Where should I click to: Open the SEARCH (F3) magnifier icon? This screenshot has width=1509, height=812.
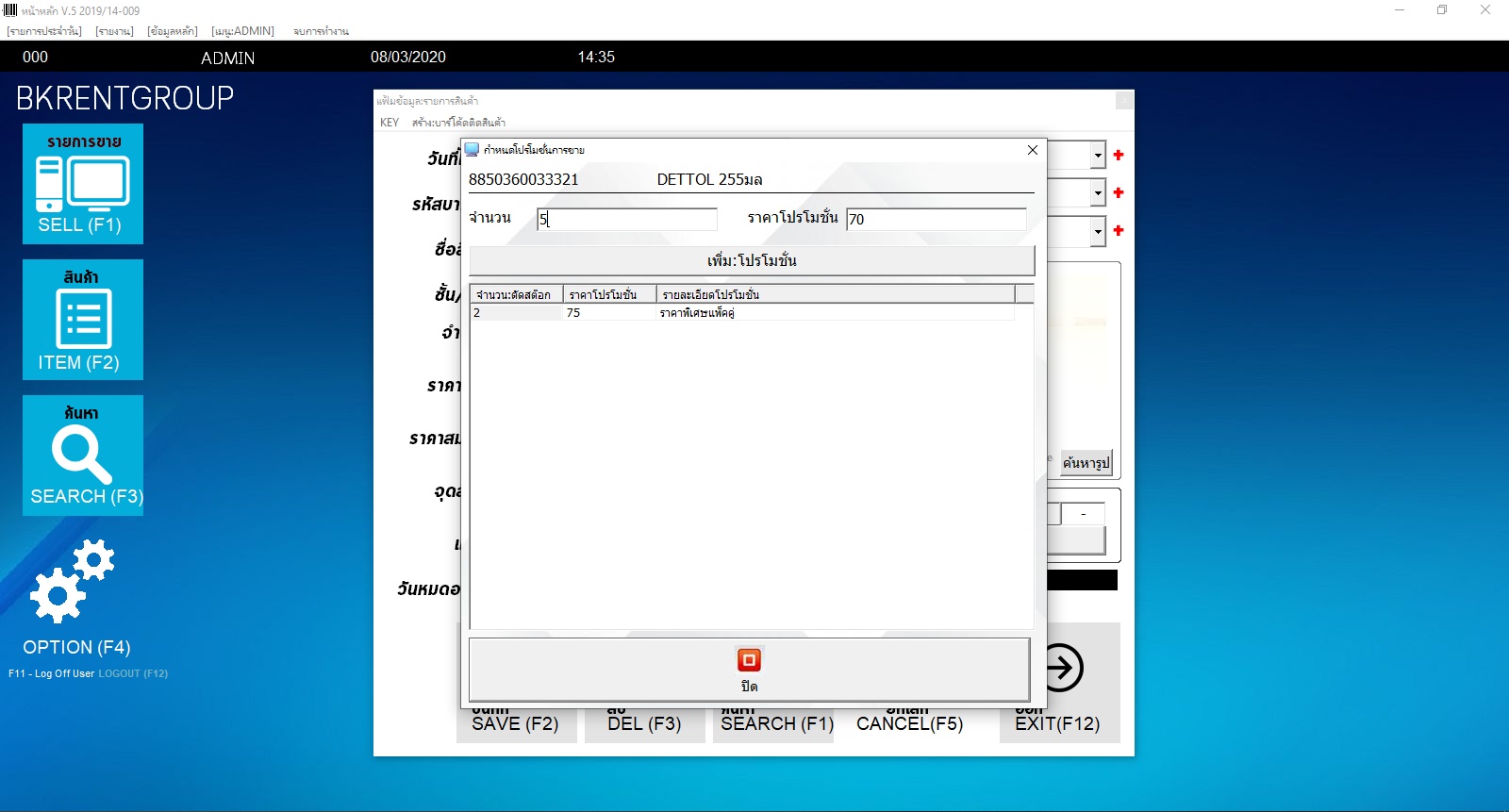tap(83, 456)
